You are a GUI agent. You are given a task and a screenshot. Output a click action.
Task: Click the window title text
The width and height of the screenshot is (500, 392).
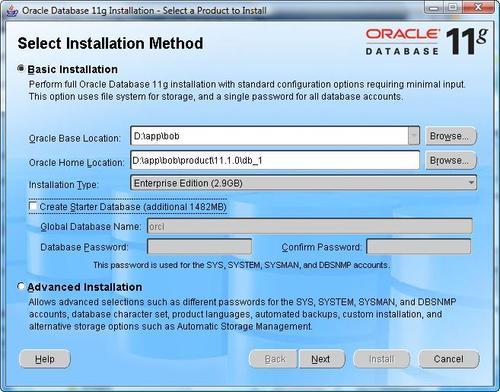tap(144, 11)
